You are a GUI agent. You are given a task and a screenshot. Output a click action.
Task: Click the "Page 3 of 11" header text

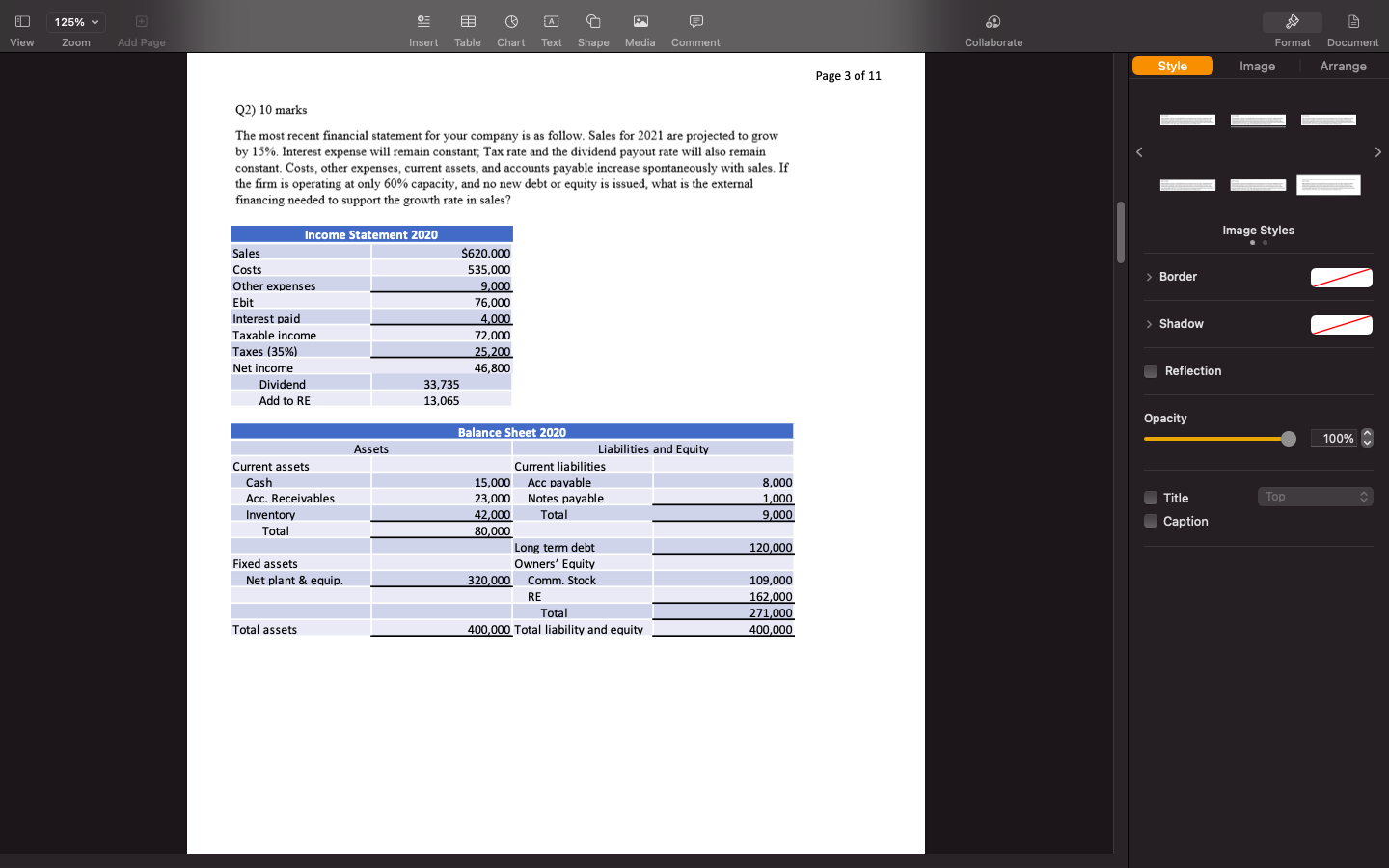pos(848,76)
